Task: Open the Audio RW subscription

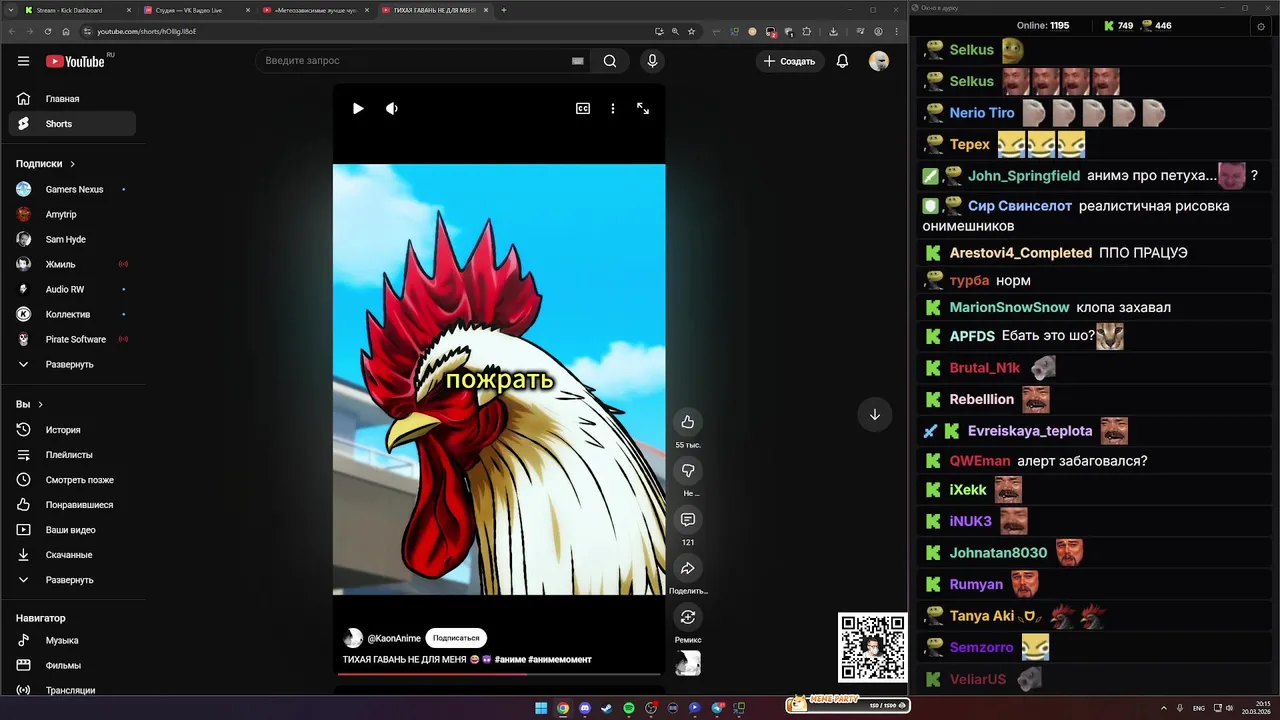Action: [72, 289]
